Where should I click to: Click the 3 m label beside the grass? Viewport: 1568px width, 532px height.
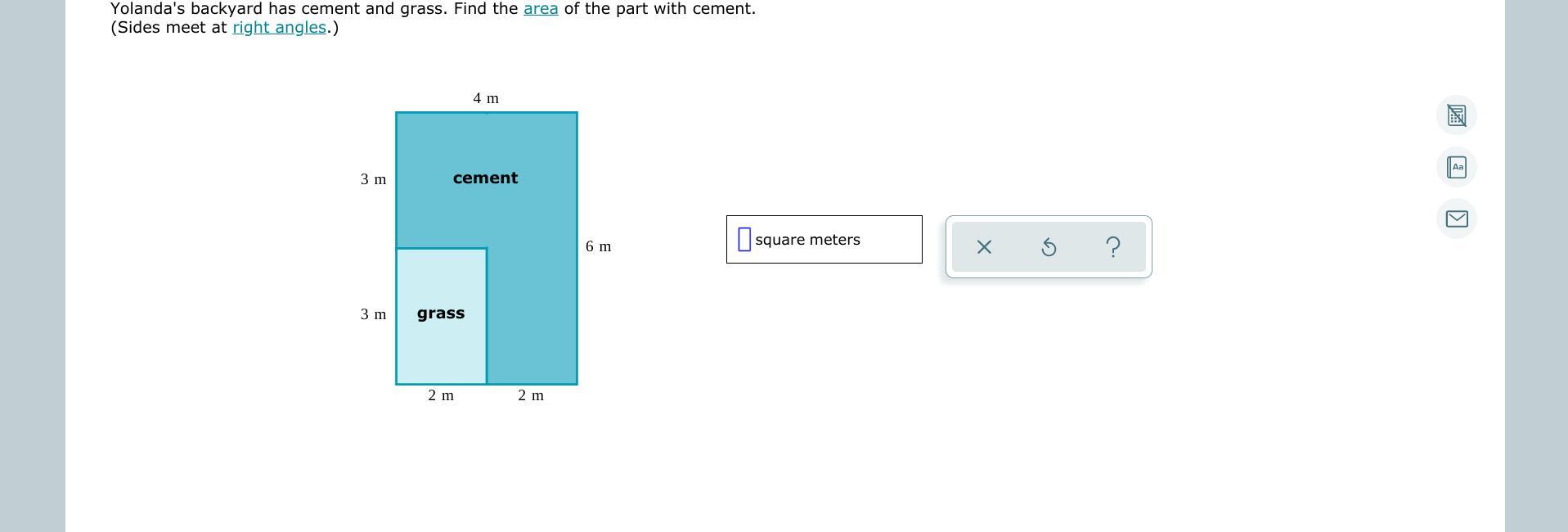[x=373, y=314]
